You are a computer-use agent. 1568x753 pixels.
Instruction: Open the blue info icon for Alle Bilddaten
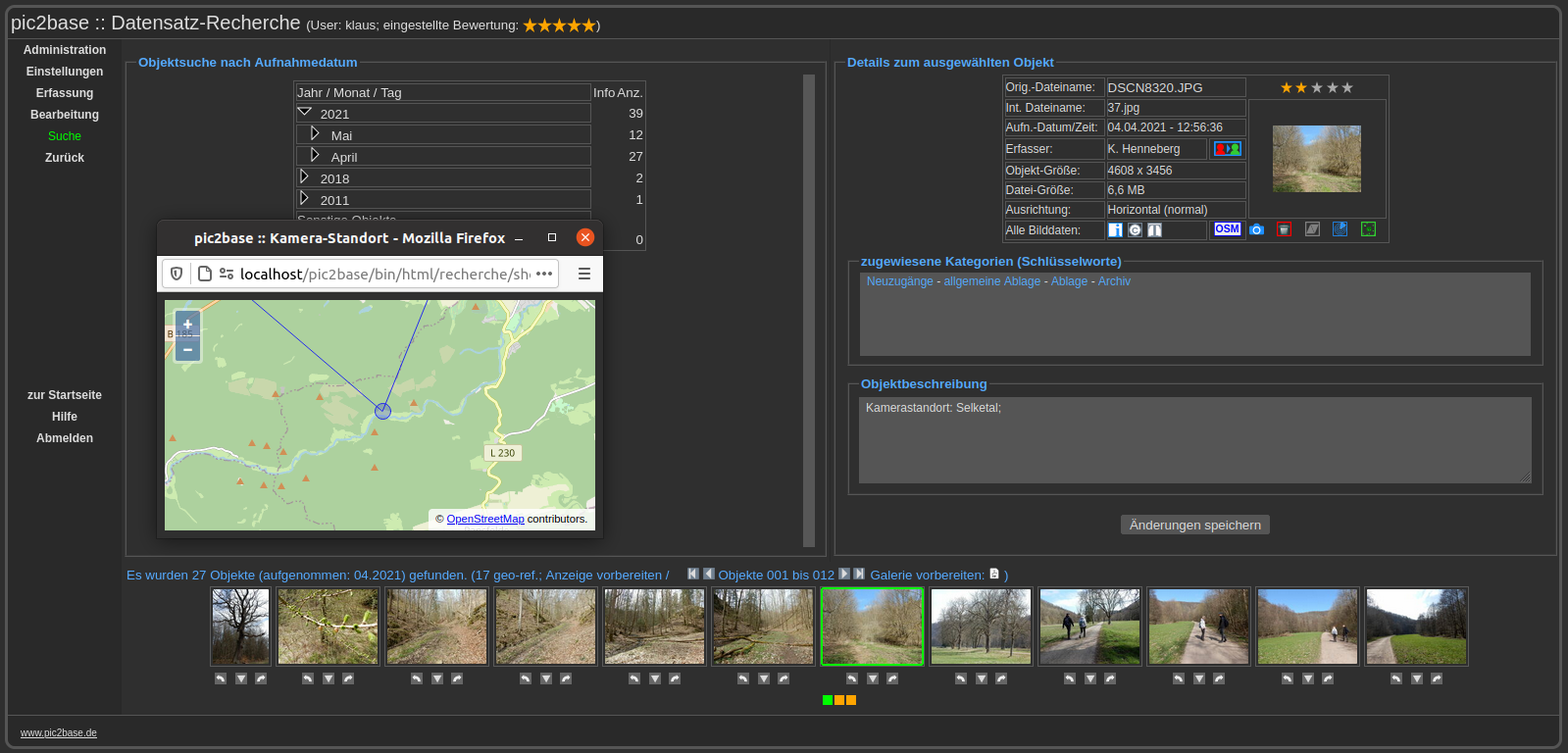[1115, 230]
